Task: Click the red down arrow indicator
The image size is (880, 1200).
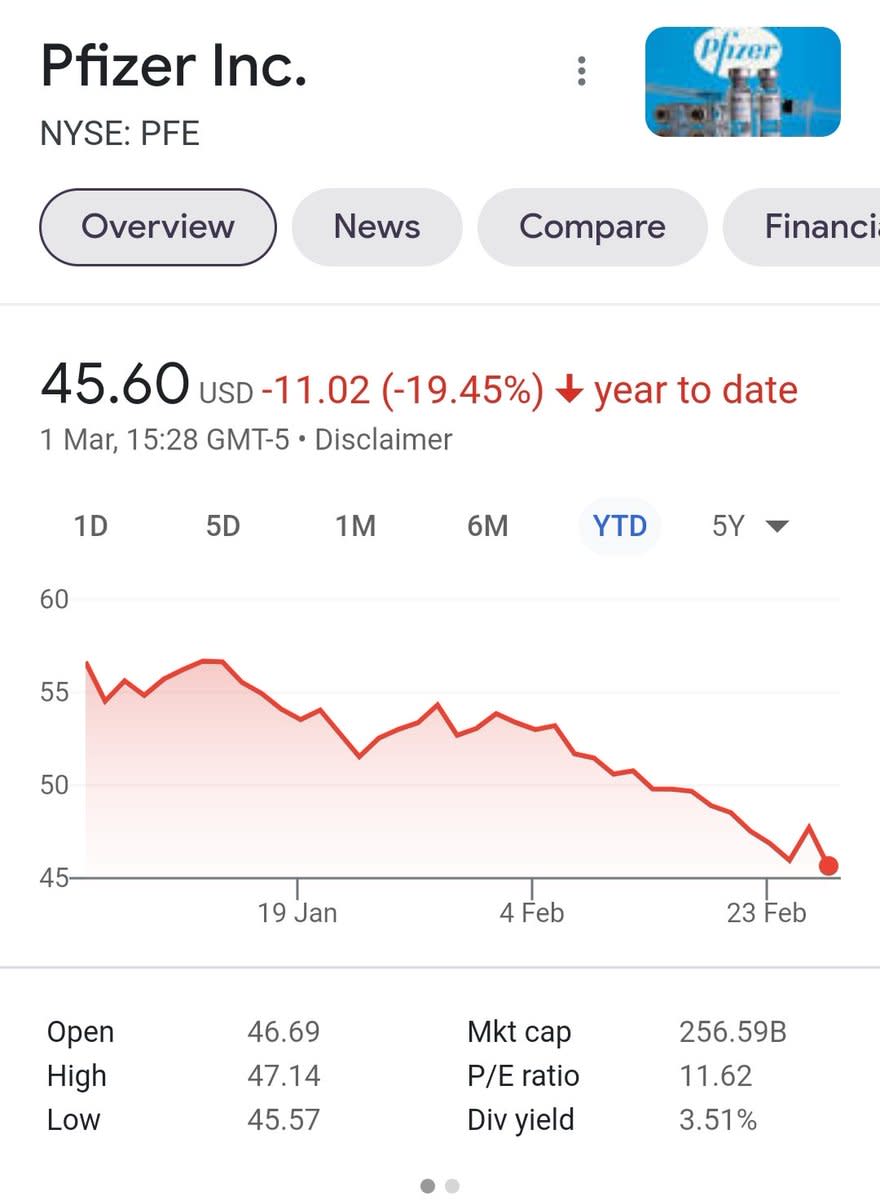Action: [568, 391]
